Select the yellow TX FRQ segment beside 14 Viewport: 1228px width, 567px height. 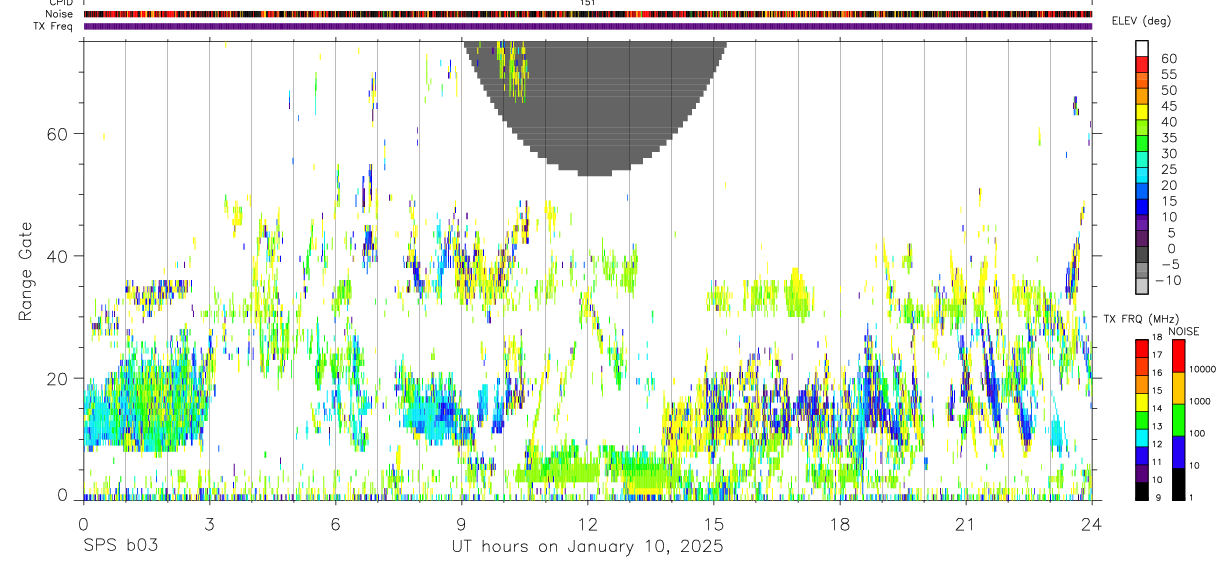point(1142,402)
